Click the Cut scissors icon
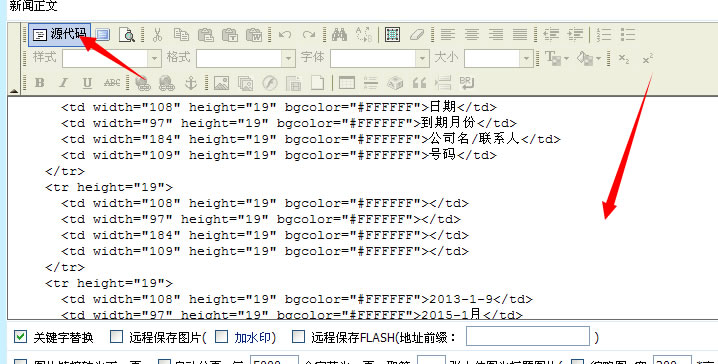The width and height of the screenshot is (718, 364). [x=158, y=35]
